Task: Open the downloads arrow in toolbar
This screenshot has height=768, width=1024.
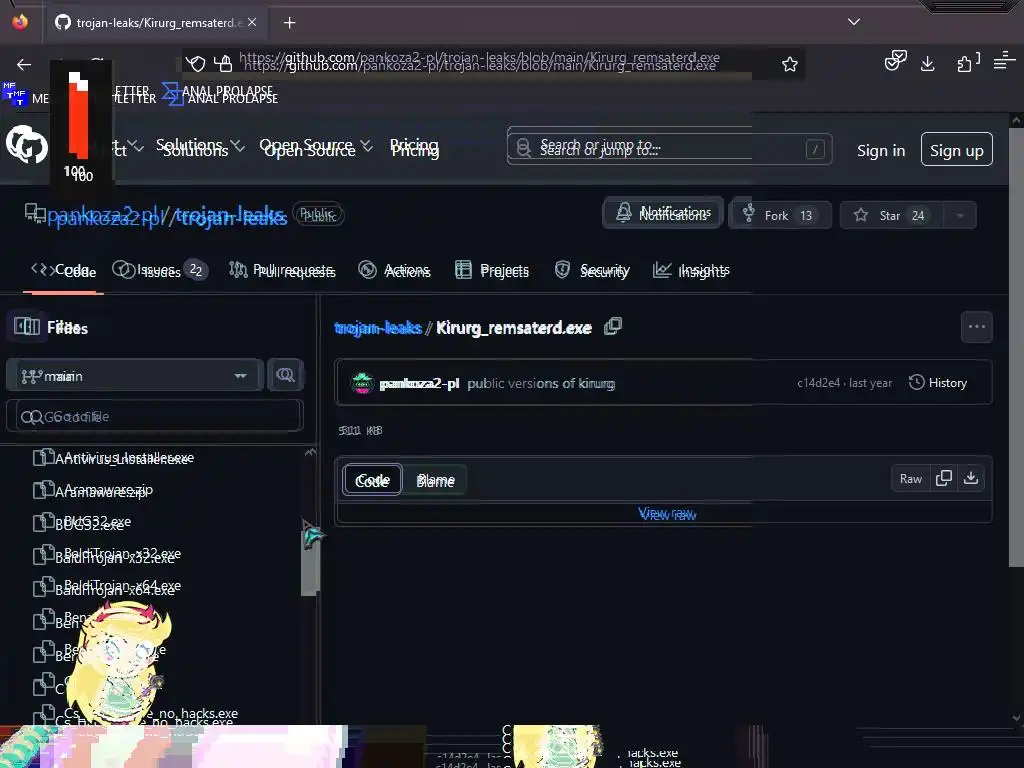Action: (927, 63)
